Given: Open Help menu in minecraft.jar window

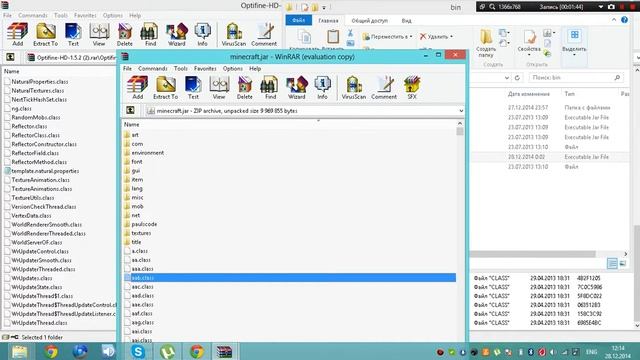Looking at the screenshot, I should pyautogui.click(x=255, y=68).
